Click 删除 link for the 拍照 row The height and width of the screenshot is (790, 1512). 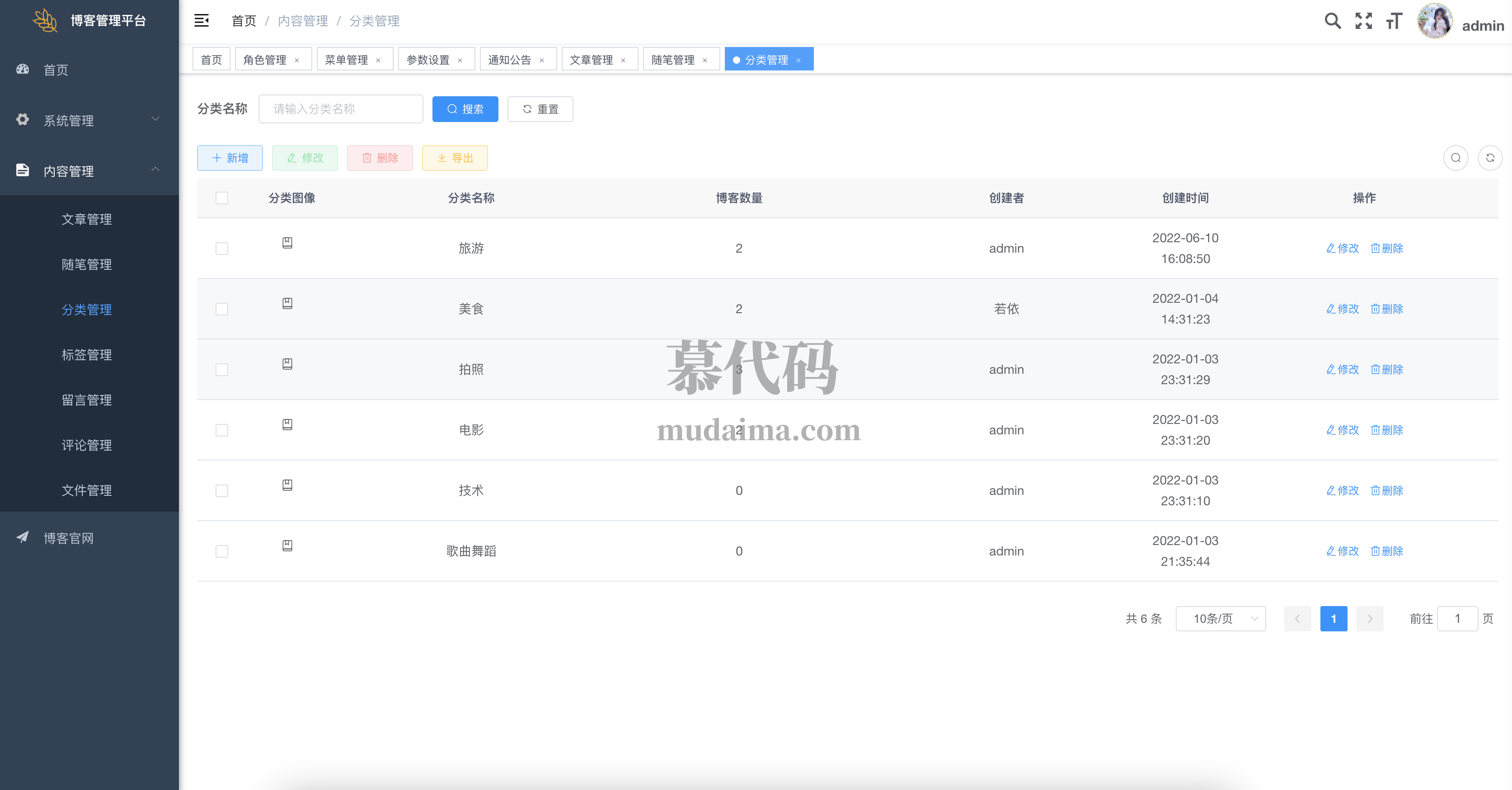[1386, 370]
